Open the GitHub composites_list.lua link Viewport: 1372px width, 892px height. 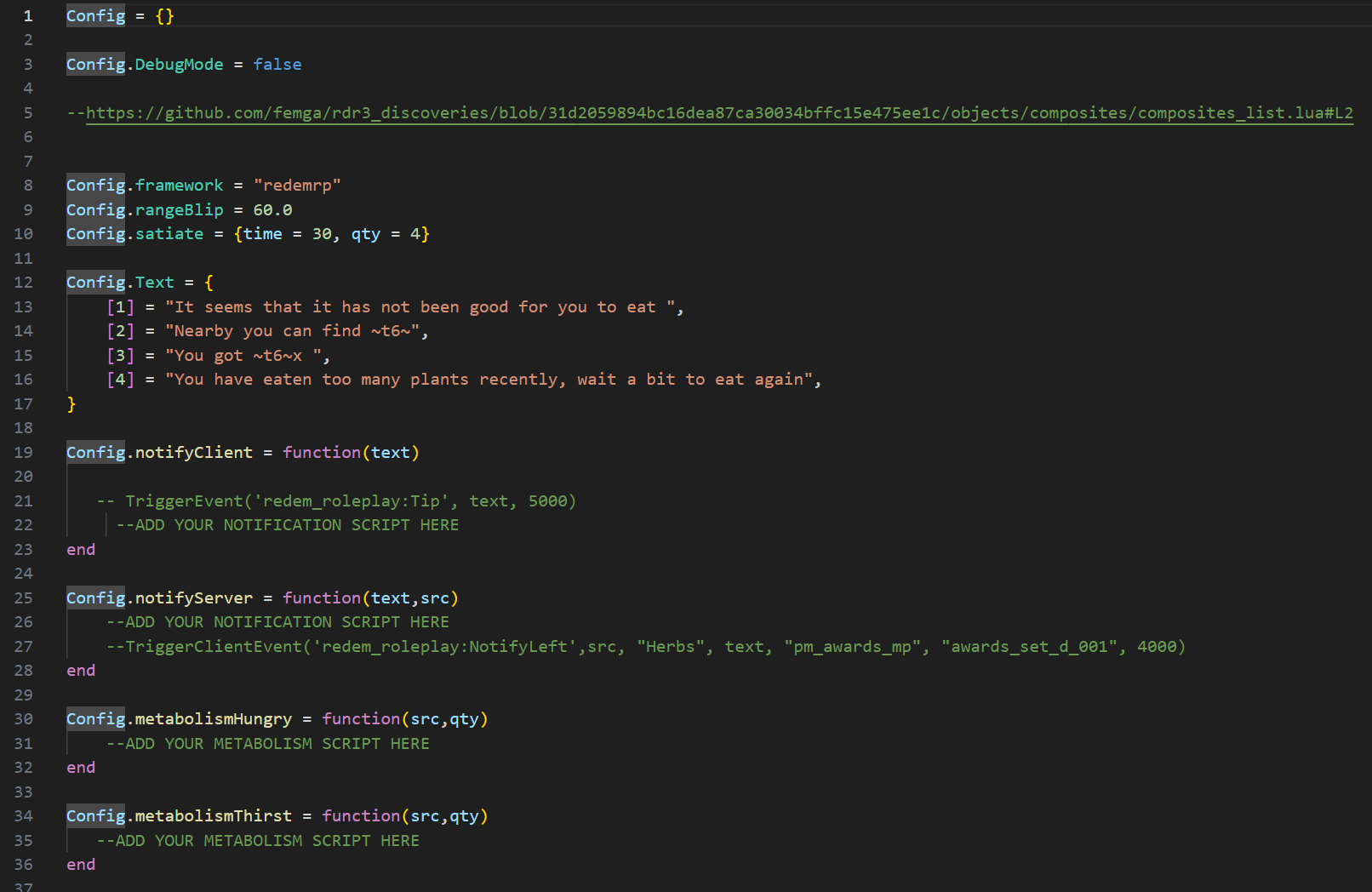719,113
